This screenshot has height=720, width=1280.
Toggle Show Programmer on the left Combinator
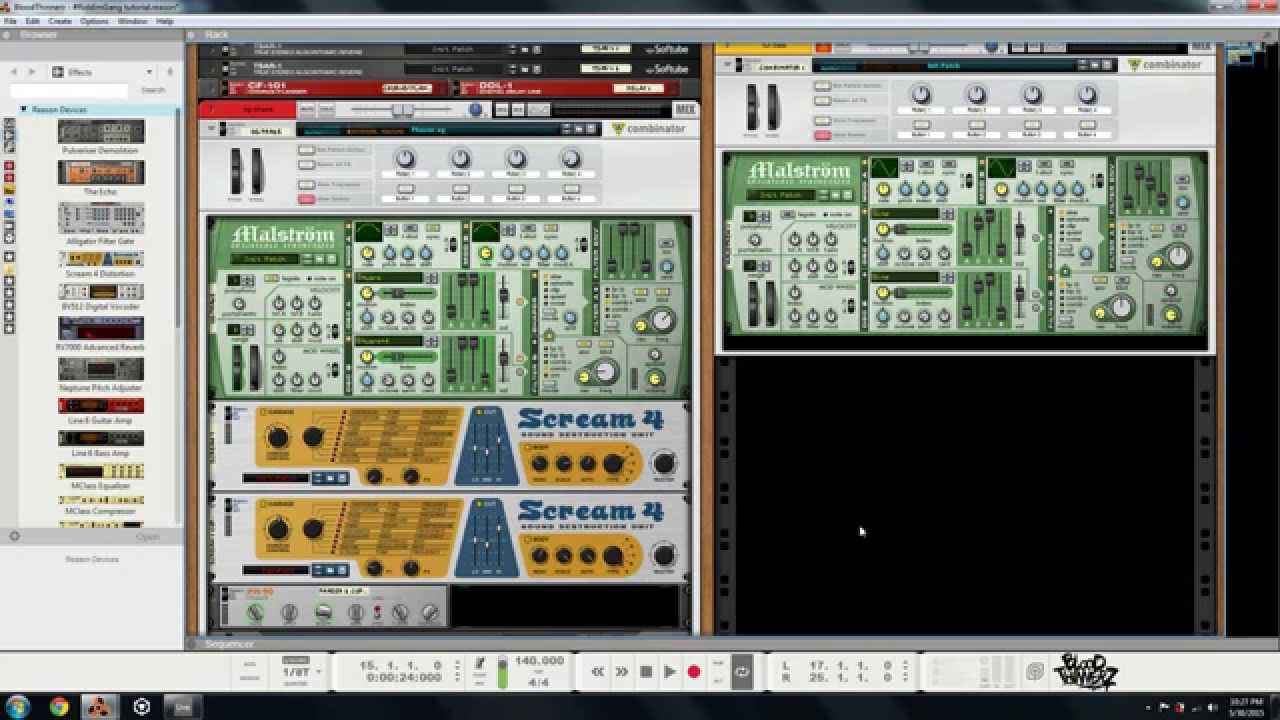tap(306, 185)
